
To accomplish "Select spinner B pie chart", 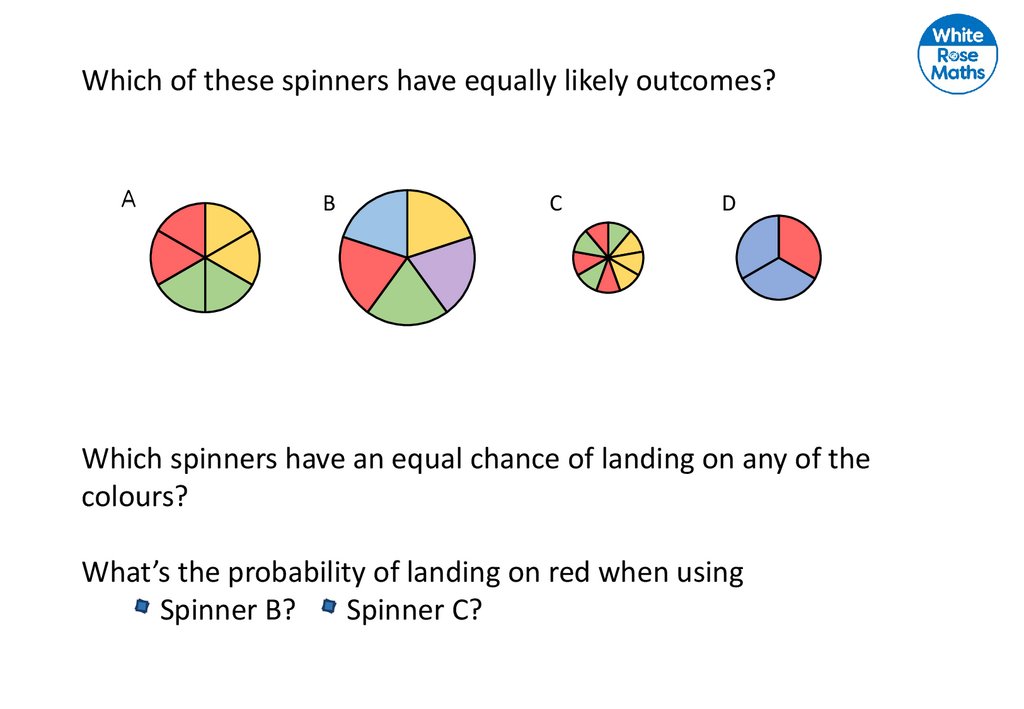I will 407,256.
